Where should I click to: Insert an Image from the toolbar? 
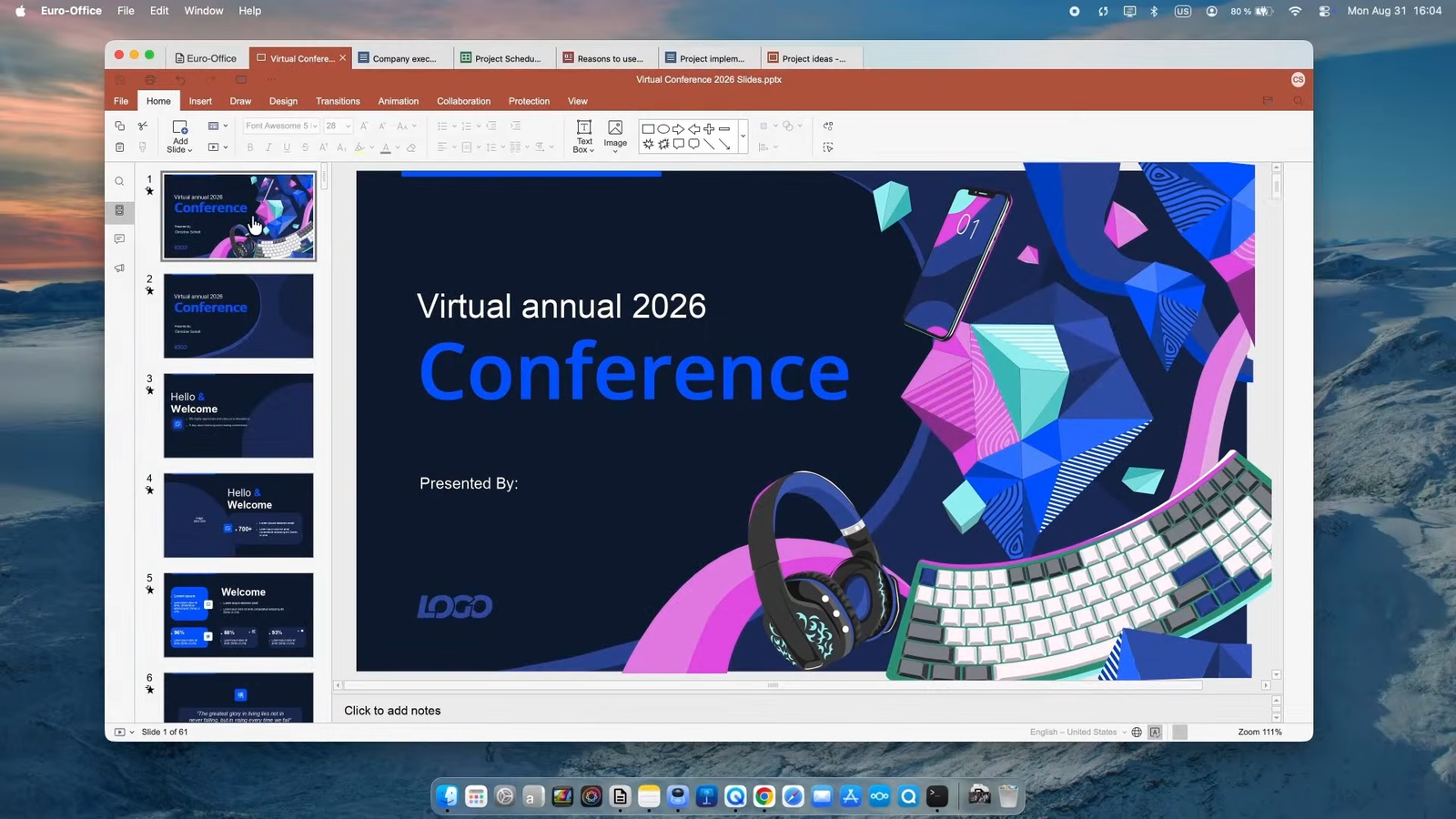coord(615,135)
